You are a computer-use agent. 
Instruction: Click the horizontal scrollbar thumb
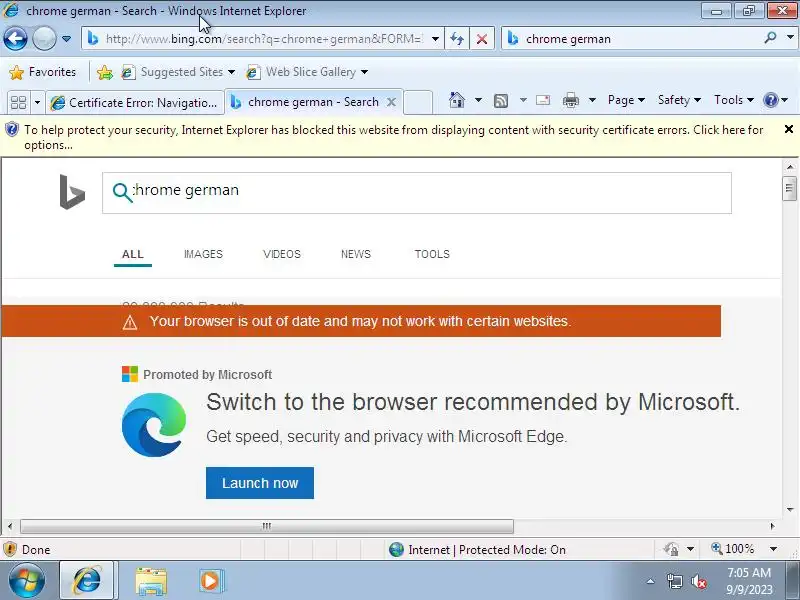point(266,526)
